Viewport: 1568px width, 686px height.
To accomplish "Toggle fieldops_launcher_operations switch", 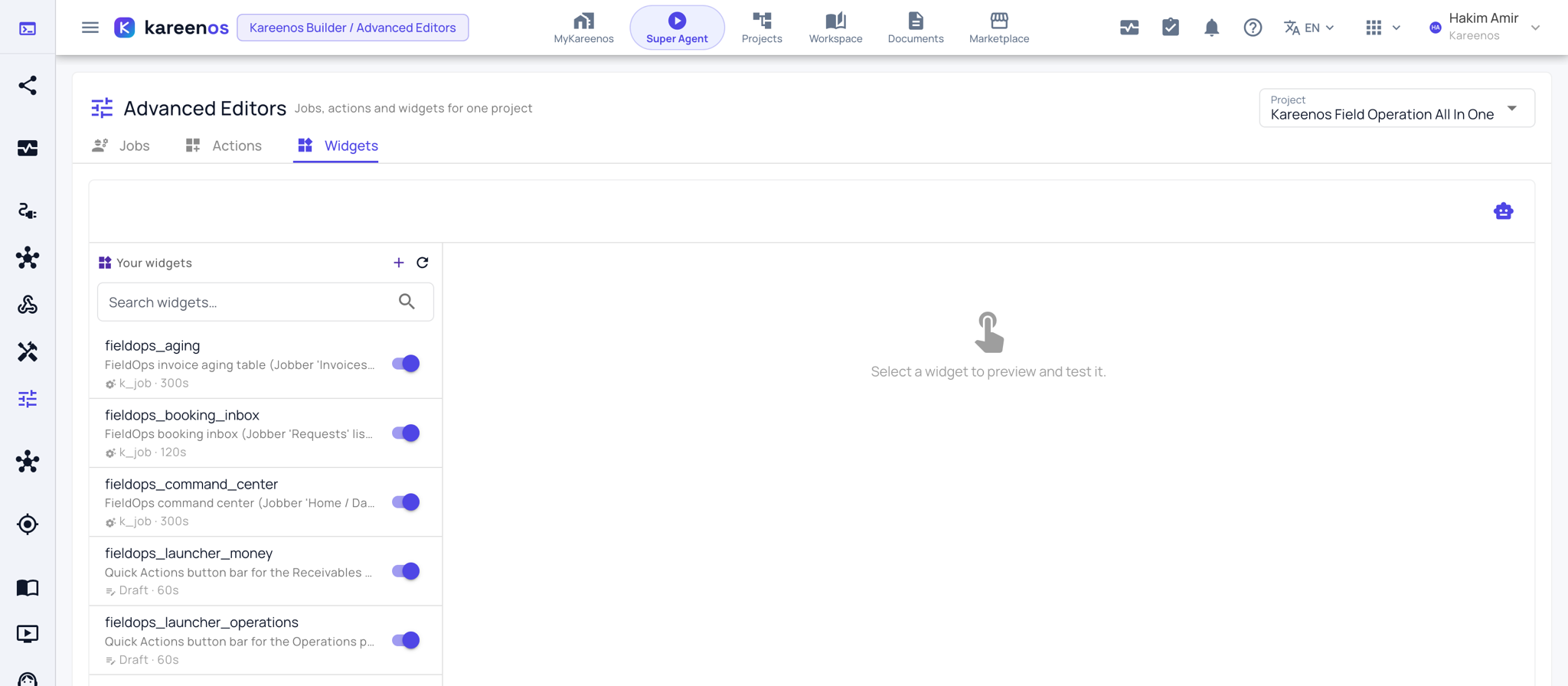I will pyautogui.click(x=406, y=640).
